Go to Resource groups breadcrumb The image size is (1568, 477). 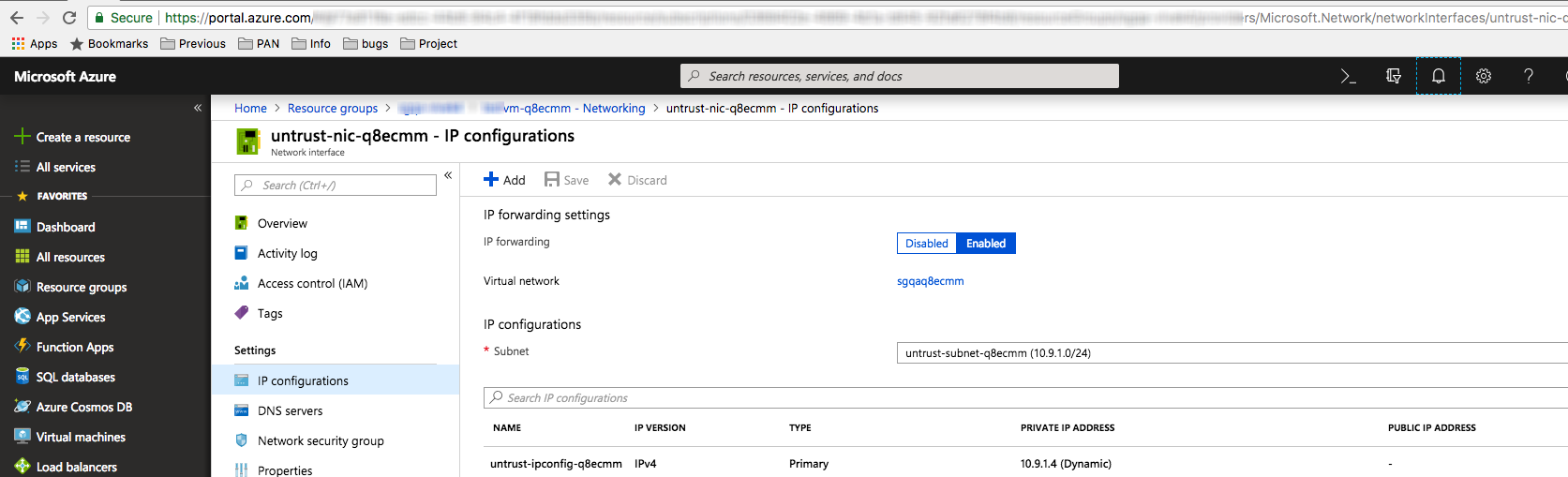pos(333,109)
